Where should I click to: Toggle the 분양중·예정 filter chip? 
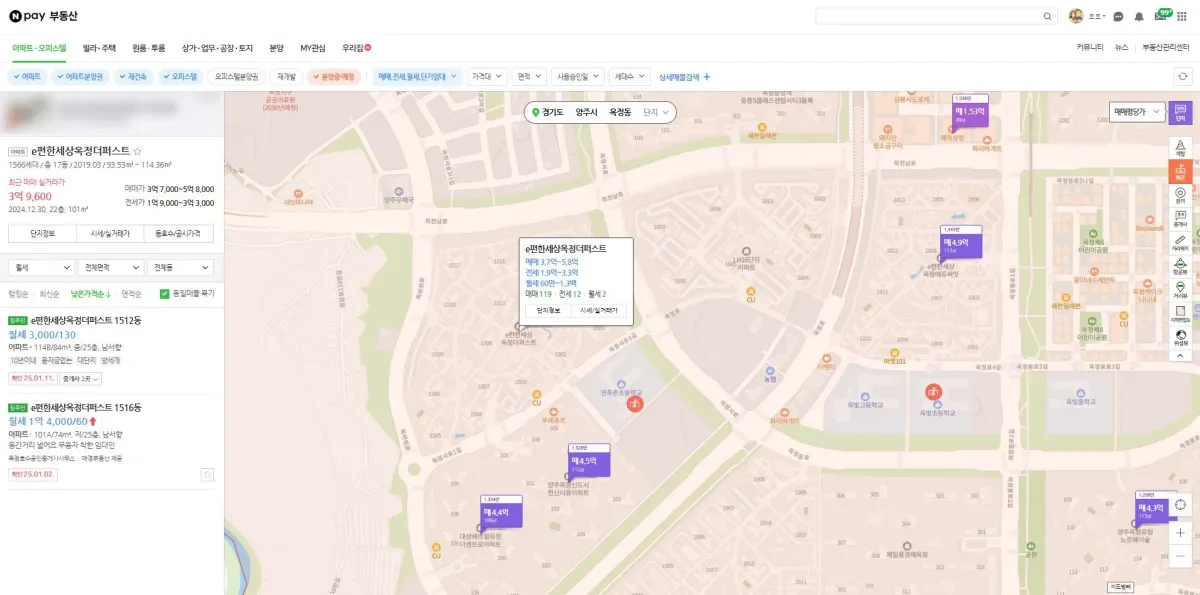pos(335,76)
